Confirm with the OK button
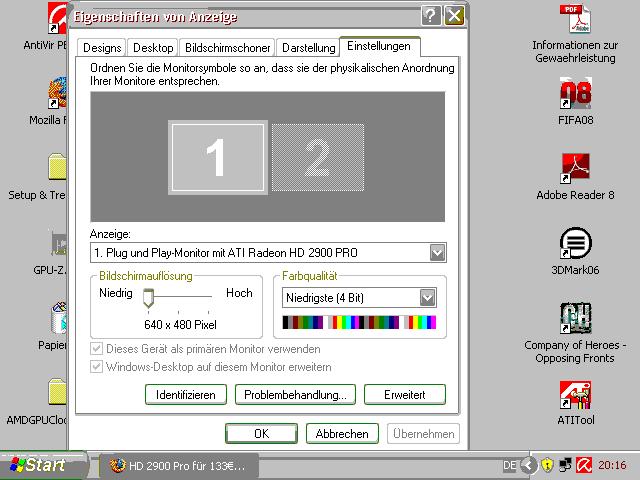 (261, 433)
